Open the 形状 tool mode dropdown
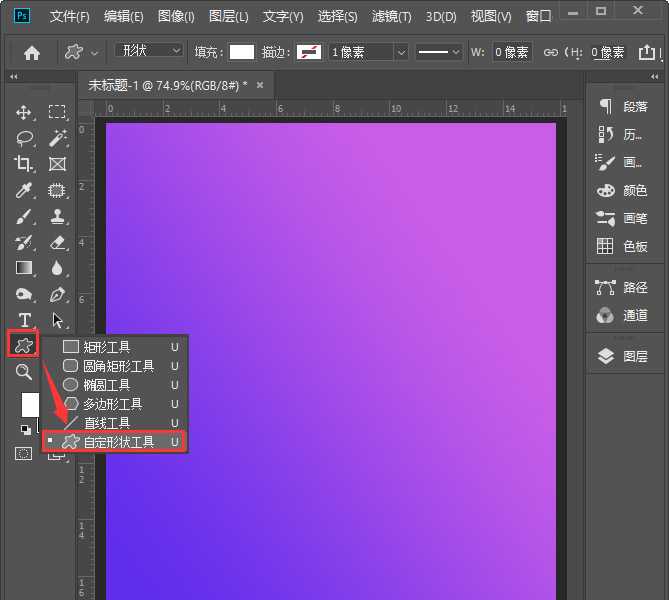This screenshot has height=600, width=669. [148, 51]
